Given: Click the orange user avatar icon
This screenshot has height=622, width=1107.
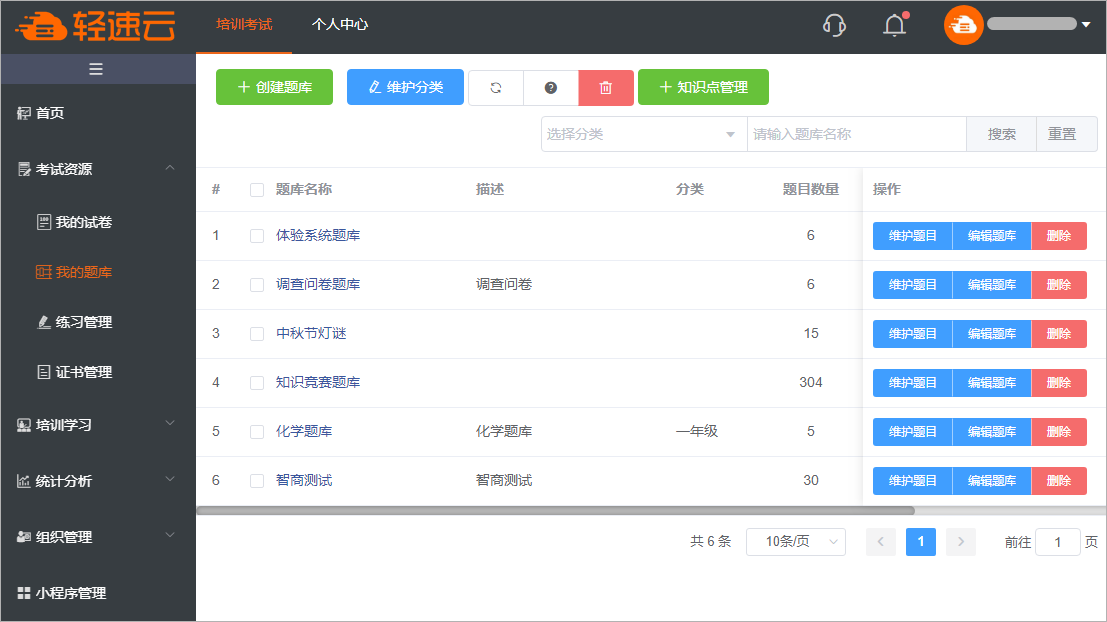Looking at the screenshot, I should [963, 25].
